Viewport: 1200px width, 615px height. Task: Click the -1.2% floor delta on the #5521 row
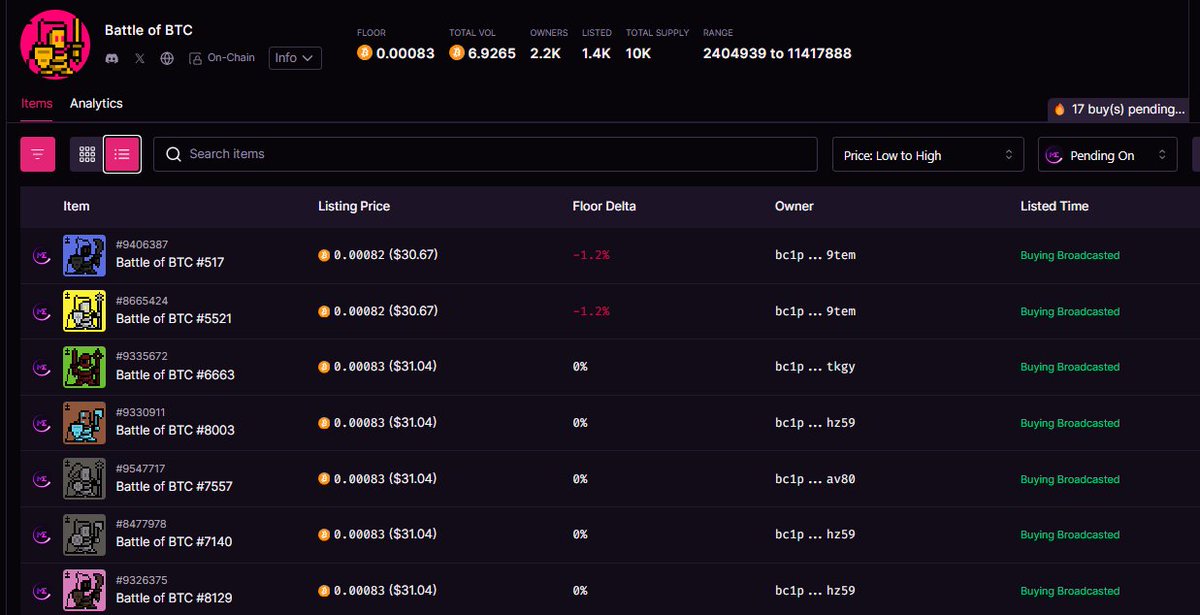click(591, 311)
